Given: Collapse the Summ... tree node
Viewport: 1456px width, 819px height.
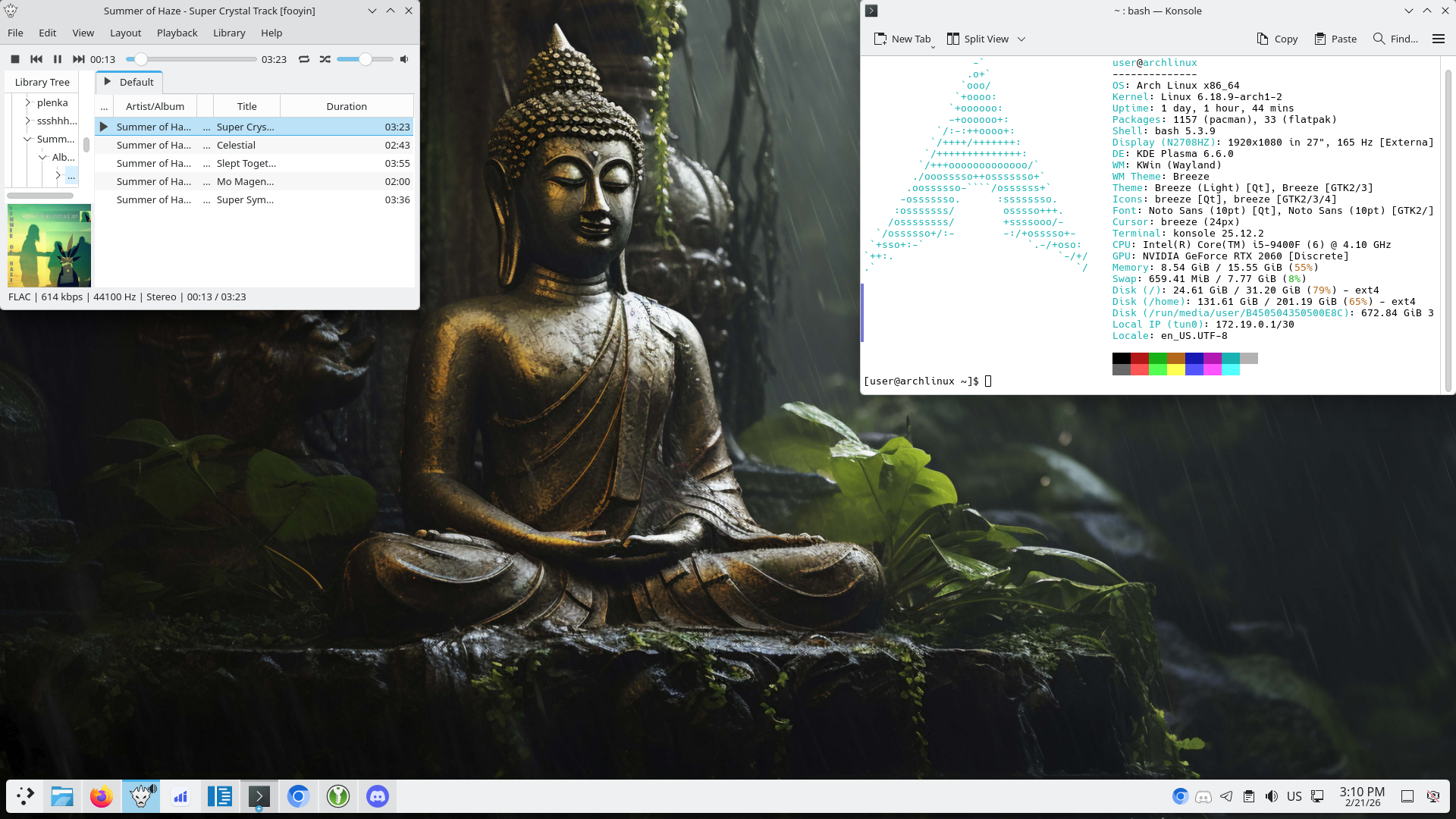Looking at the screenshot, I should click(27, 139).
